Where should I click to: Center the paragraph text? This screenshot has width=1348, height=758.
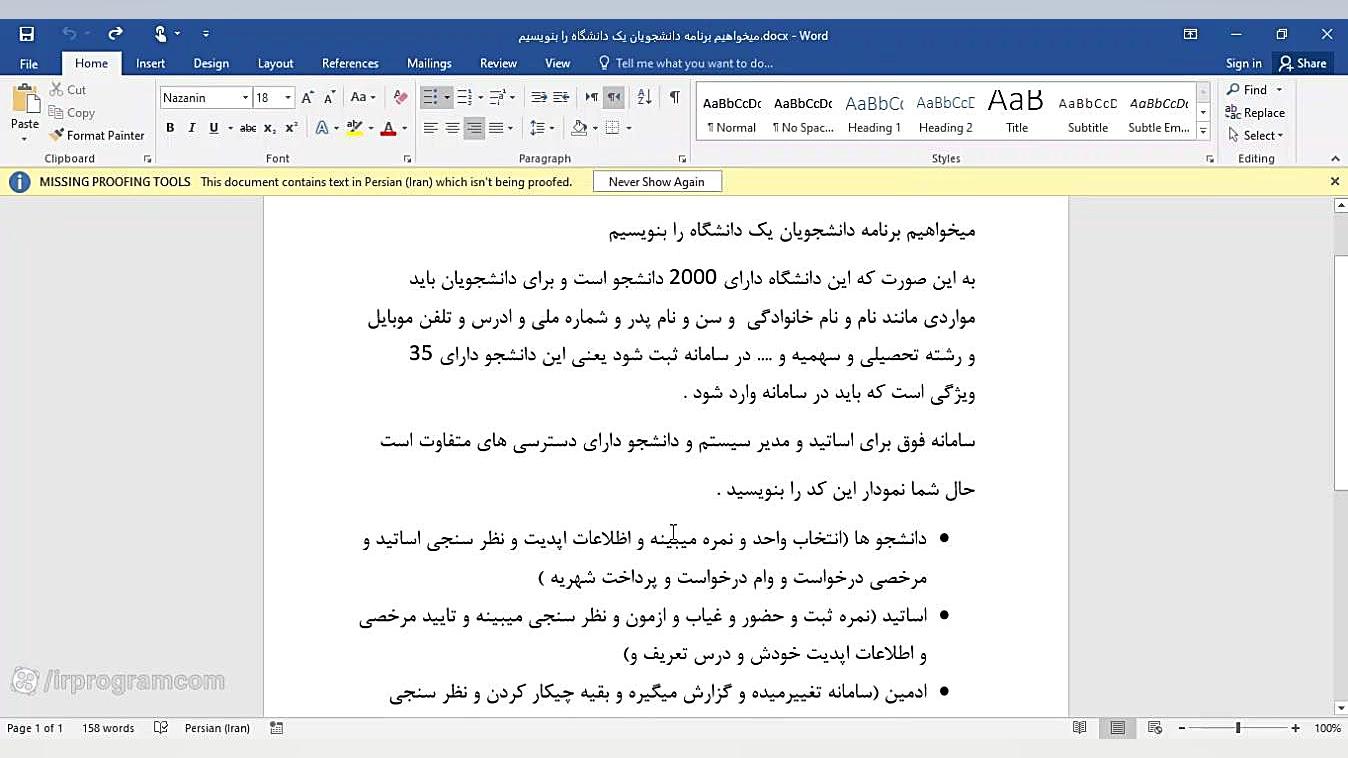[x=453, y=128]
